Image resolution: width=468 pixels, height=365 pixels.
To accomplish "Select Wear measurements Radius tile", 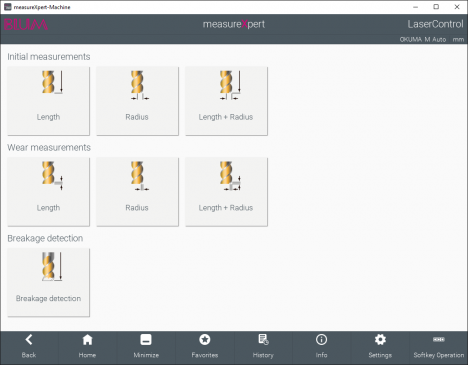I will [x=137, y=192].
